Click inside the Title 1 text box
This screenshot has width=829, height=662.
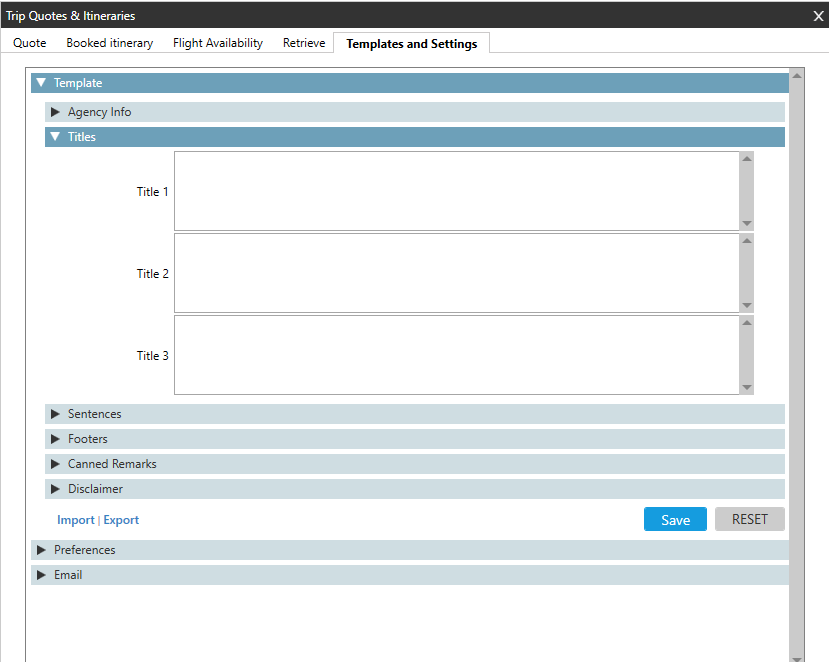[456, 191]
